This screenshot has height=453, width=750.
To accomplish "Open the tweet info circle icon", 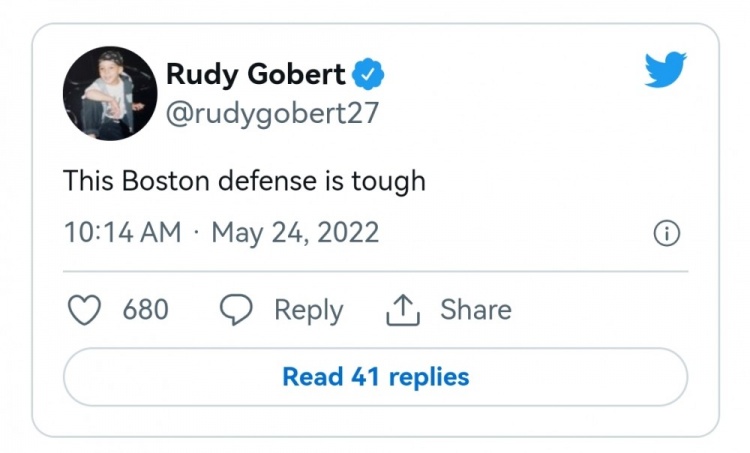I will (x=666, y=233).
